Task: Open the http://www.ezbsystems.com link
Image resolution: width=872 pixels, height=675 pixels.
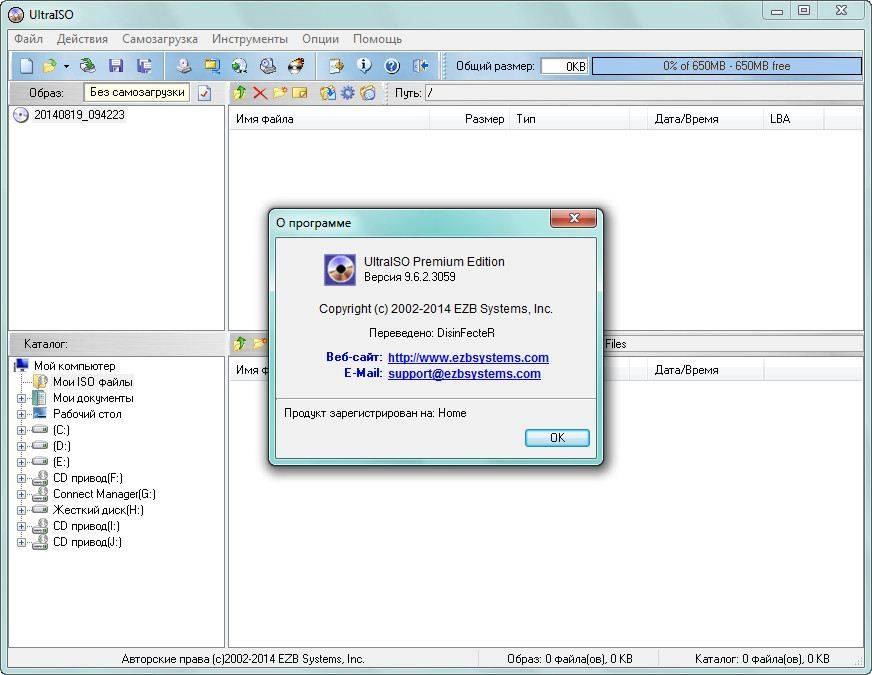Action: (468, 358)
